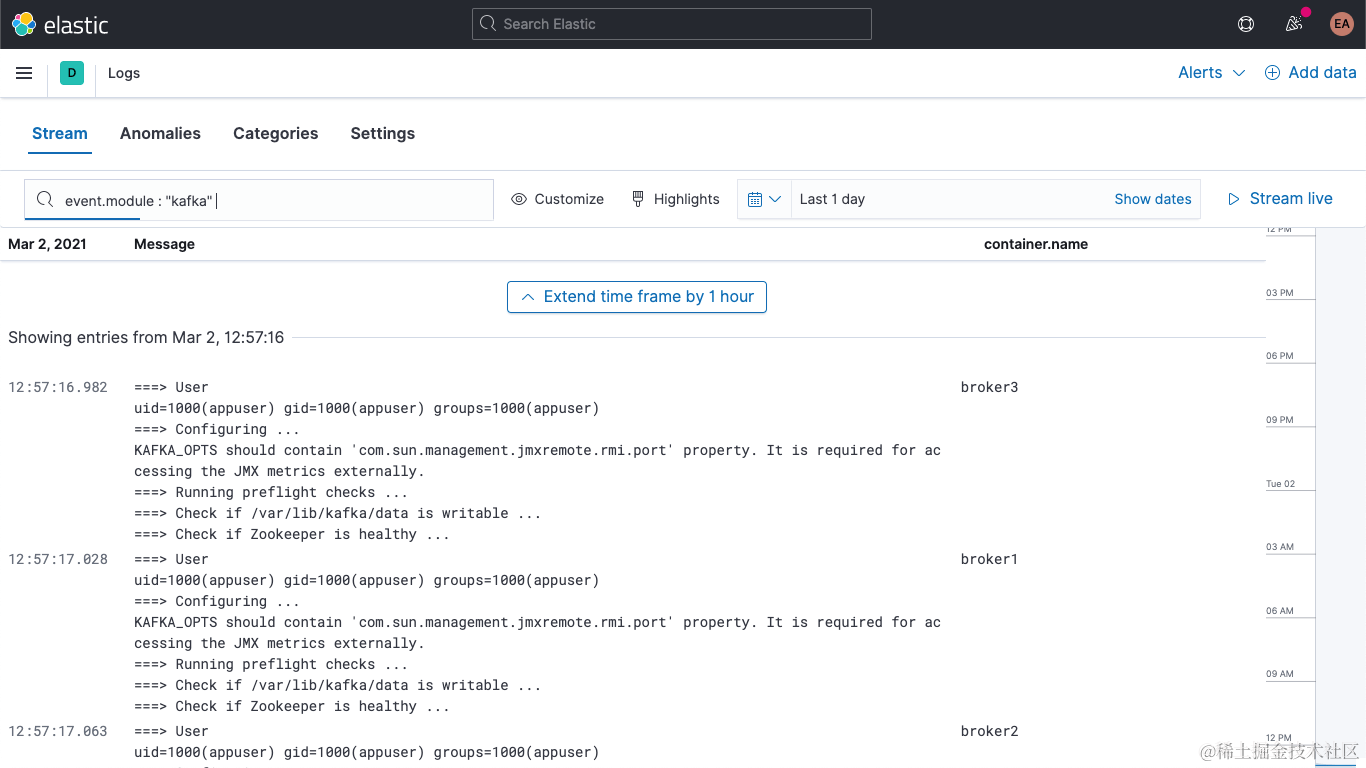Click Show dates link
The width and height of the screenshot is (1366, 768).
(1153, 199)
